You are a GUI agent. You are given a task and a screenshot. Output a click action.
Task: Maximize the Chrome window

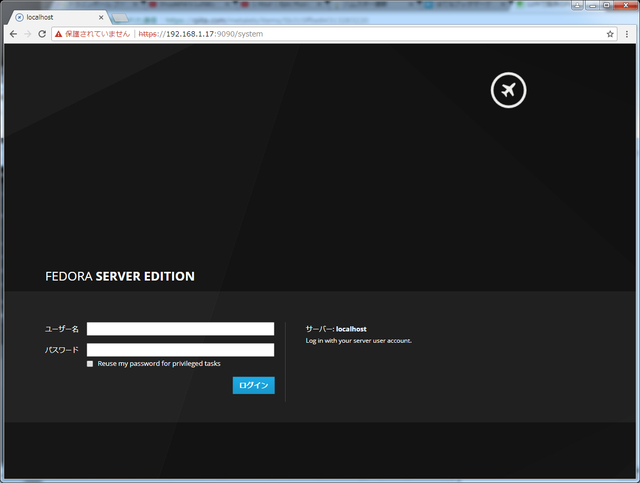pos(607,5)
